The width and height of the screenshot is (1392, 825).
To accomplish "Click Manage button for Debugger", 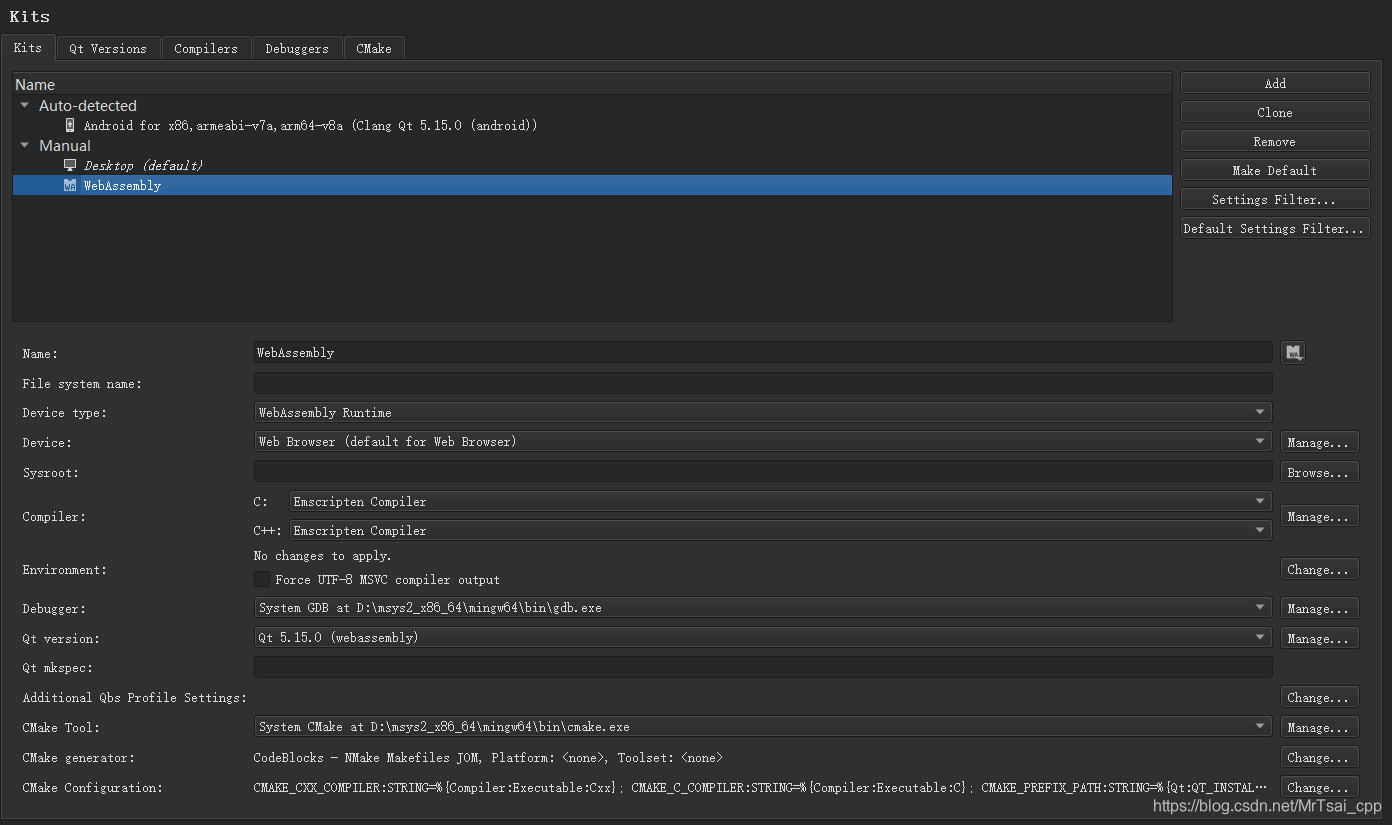I will 1320,608.
